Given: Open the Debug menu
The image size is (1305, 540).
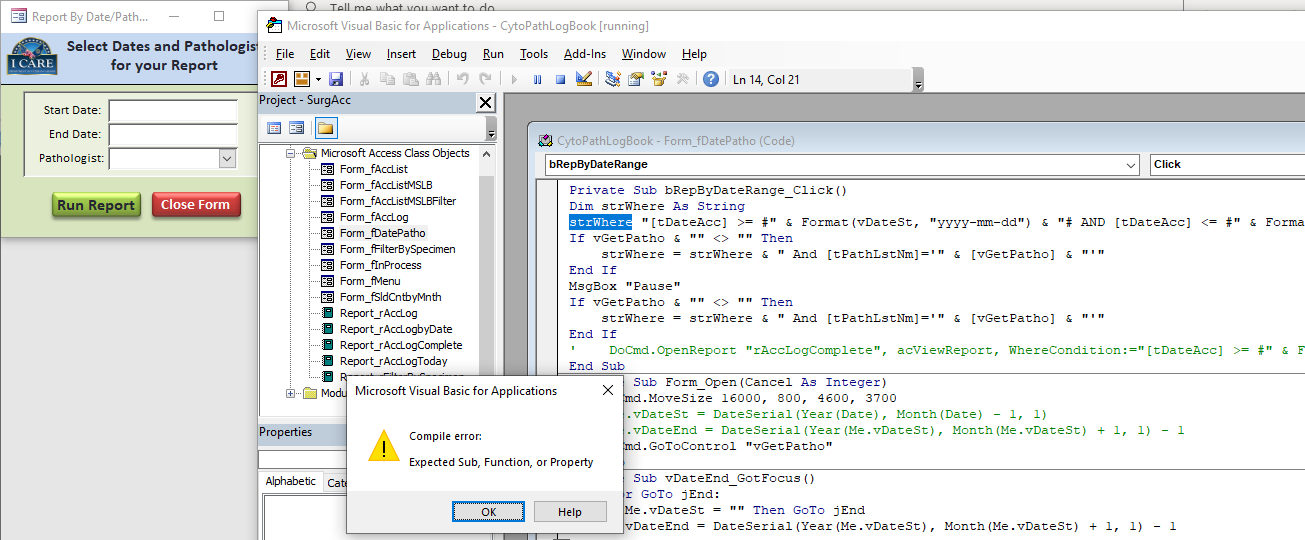Looking at the screenshot, I should pyautogui.click(x=450, y=54).
